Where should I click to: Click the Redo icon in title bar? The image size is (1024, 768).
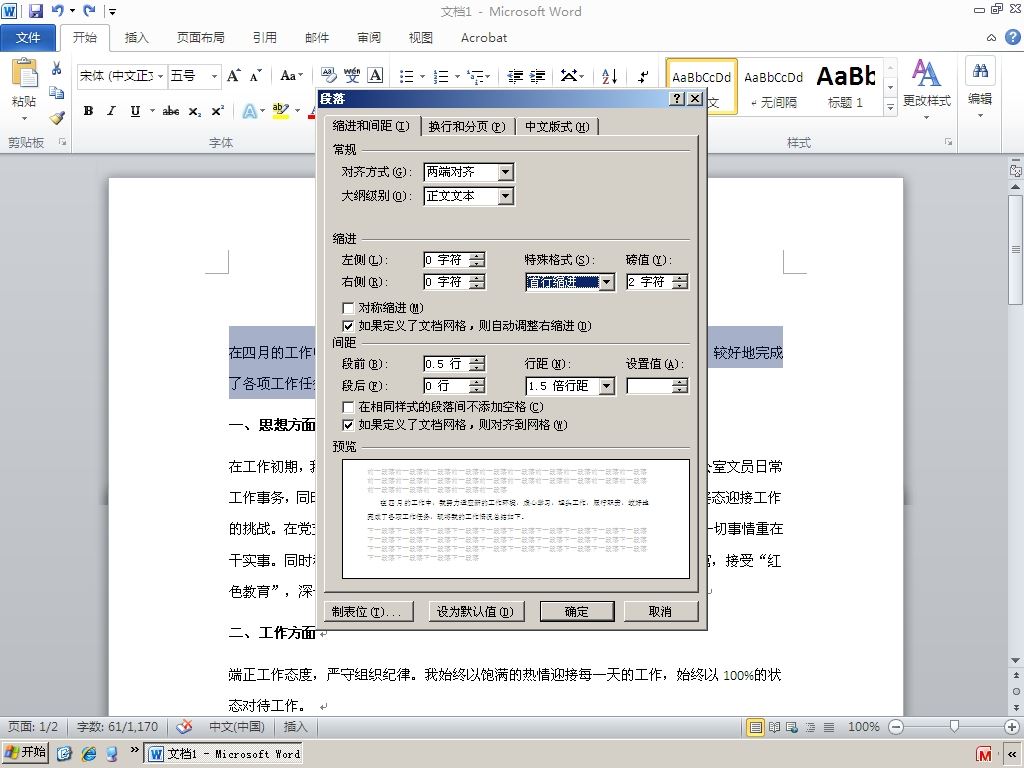tap(90, 10)
